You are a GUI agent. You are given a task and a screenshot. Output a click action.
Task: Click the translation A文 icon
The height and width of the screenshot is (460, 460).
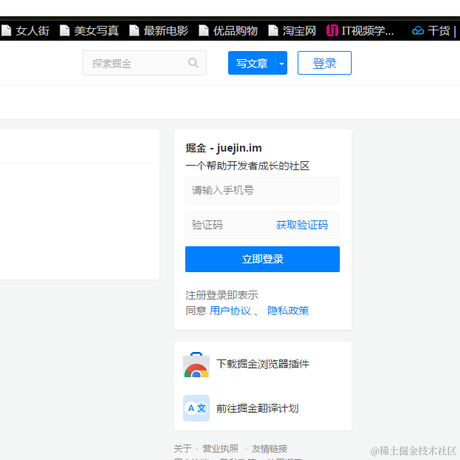point(196,408)
